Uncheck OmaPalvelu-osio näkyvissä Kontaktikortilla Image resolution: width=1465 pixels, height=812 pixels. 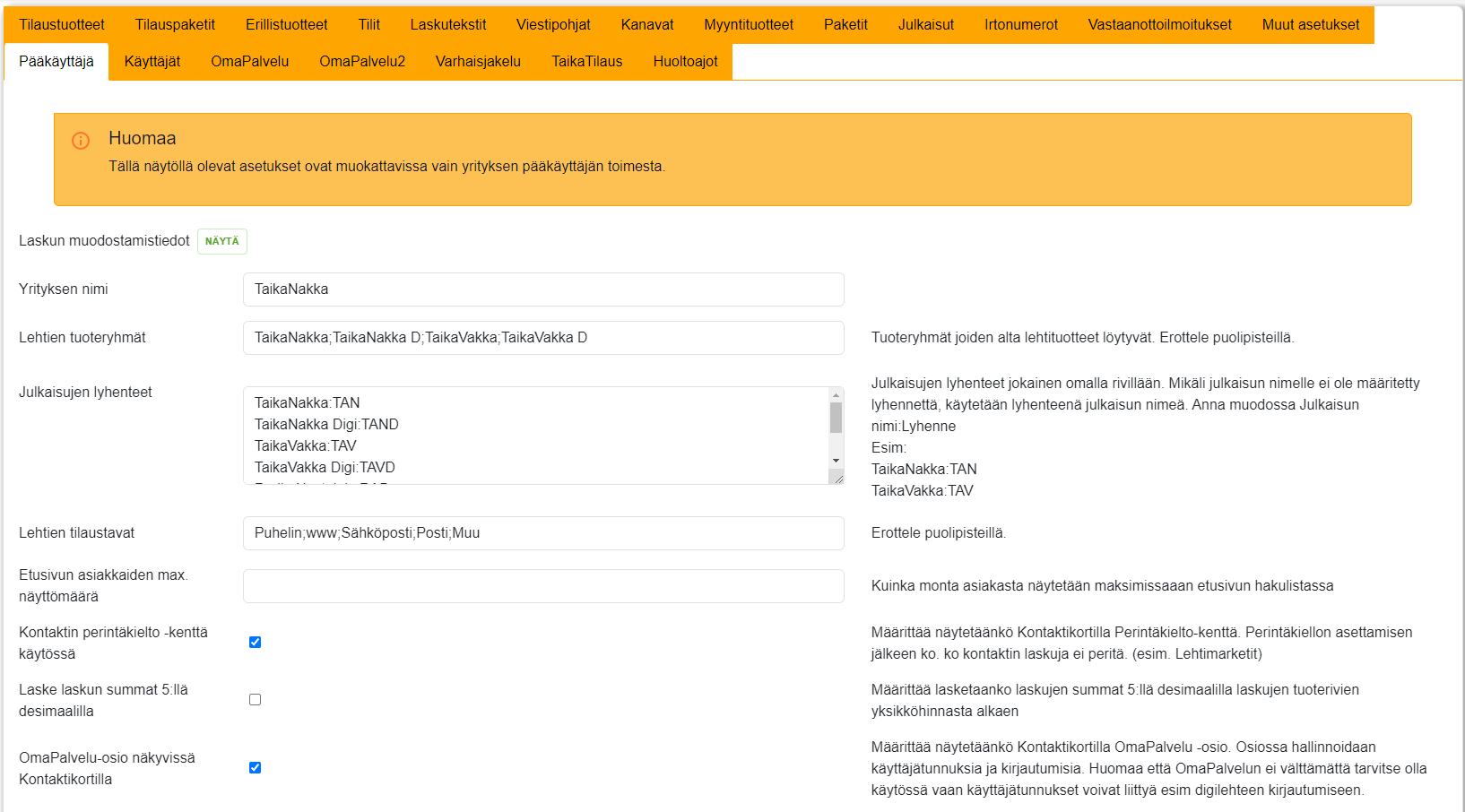256,768
